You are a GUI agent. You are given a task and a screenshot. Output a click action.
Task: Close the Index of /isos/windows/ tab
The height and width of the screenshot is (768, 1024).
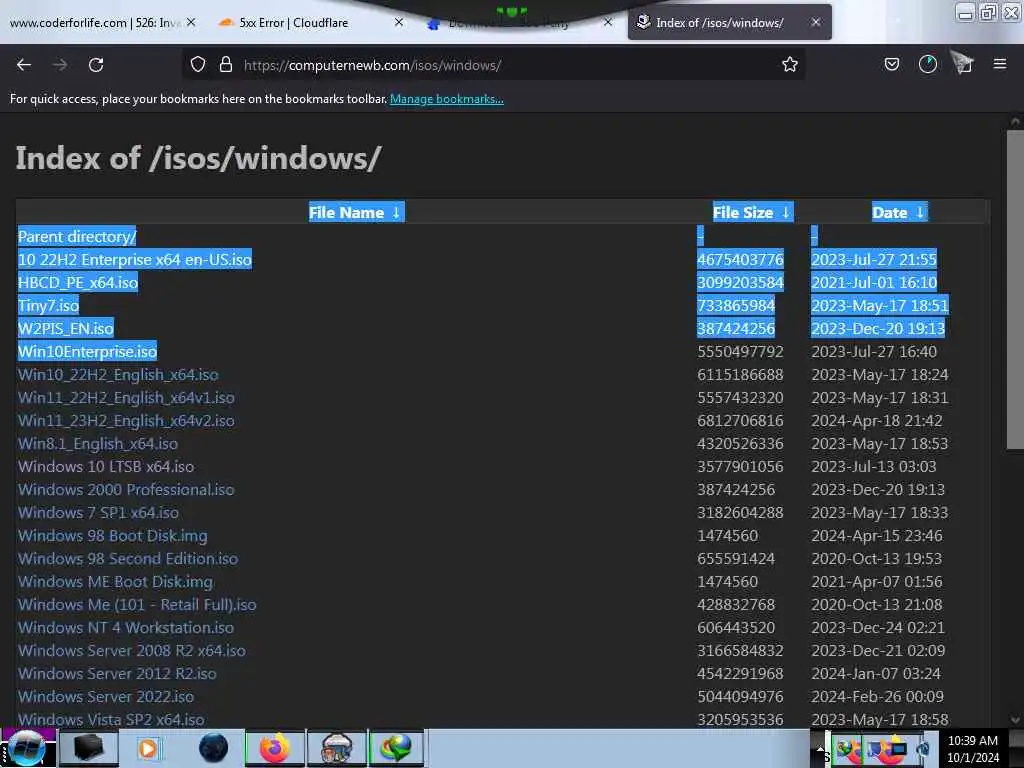pos(816,22)
